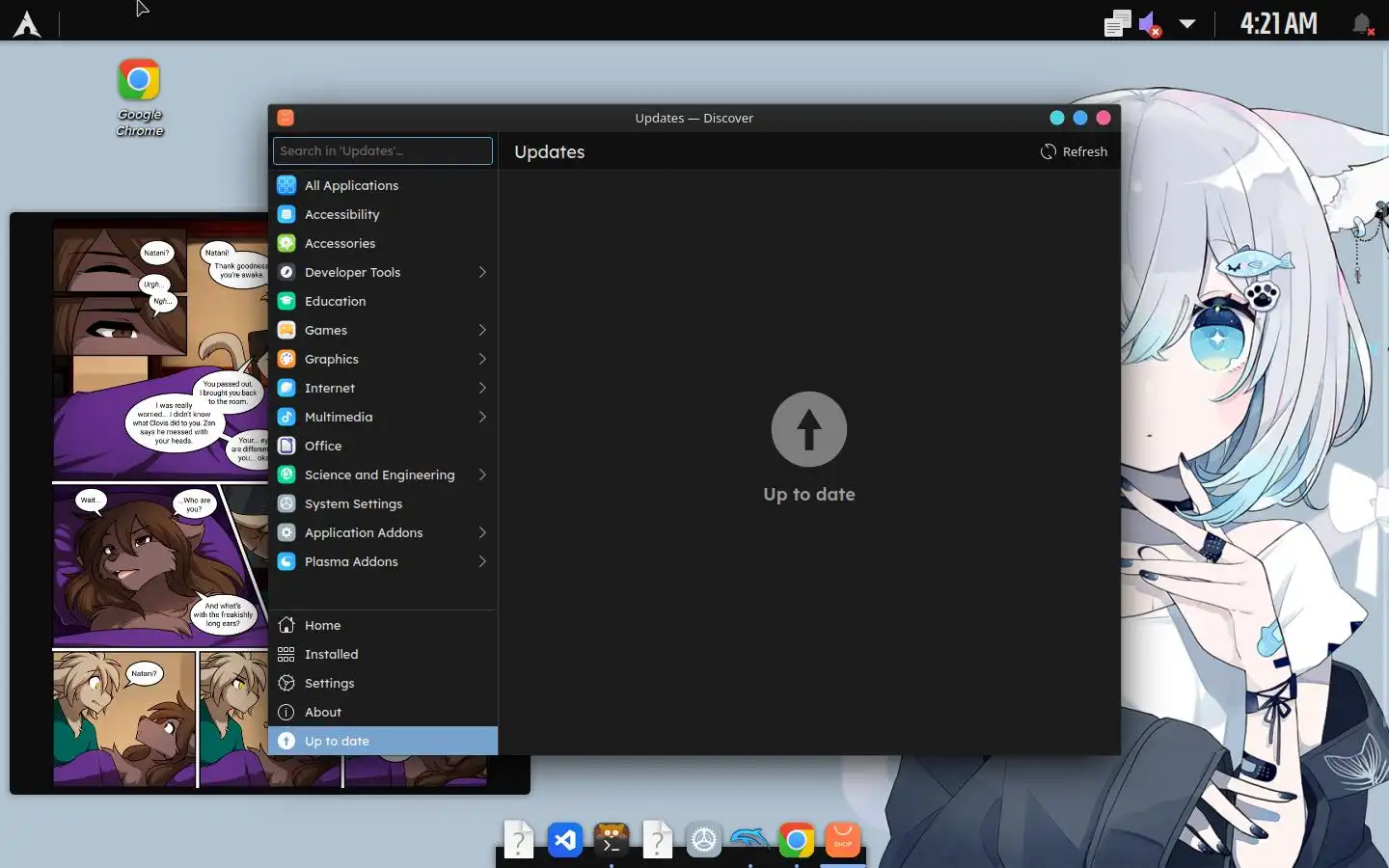Image resolution: width=1389 pixels, height=868 pixels.
Task: Click the 4:21 AM clock
Action: (x=1278, y=23)
